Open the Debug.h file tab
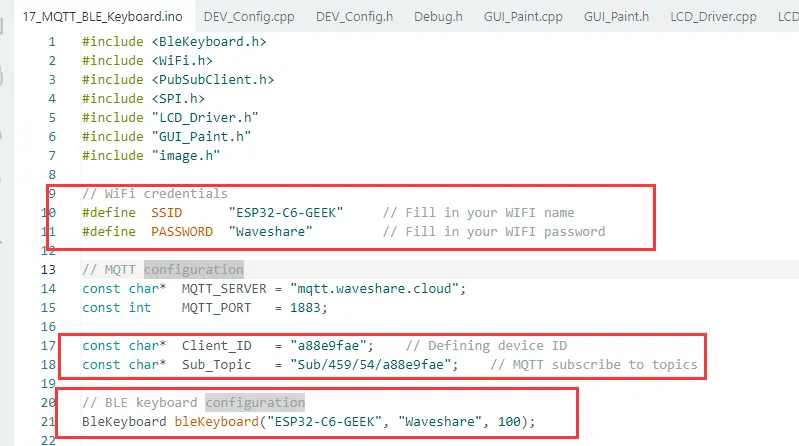This screenshot has height=446, width=799. tap(438, 16)
